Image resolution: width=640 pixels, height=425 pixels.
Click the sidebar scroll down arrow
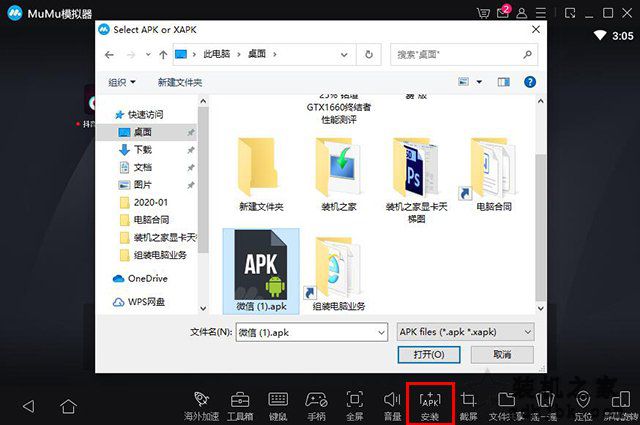pos(203,309)
